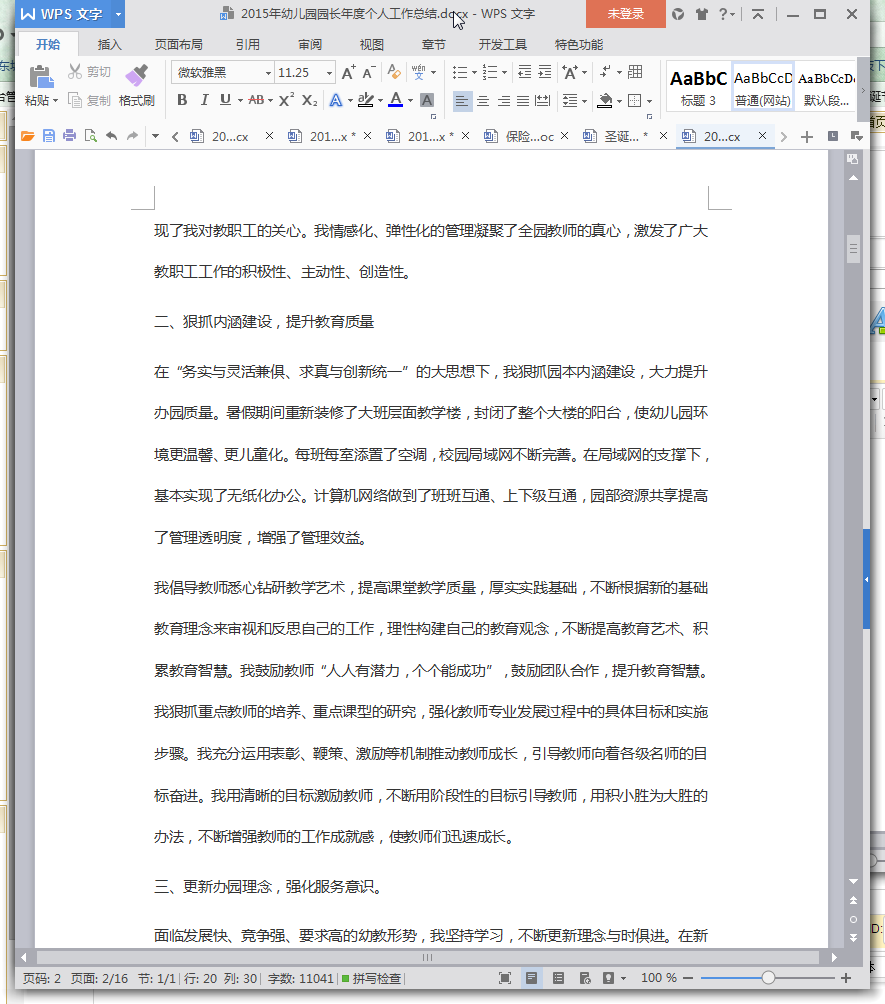The image size is (885, 1004).
Task: Open the WPS 文字 application menu dropdown arrow
Action: click(118, 13)
